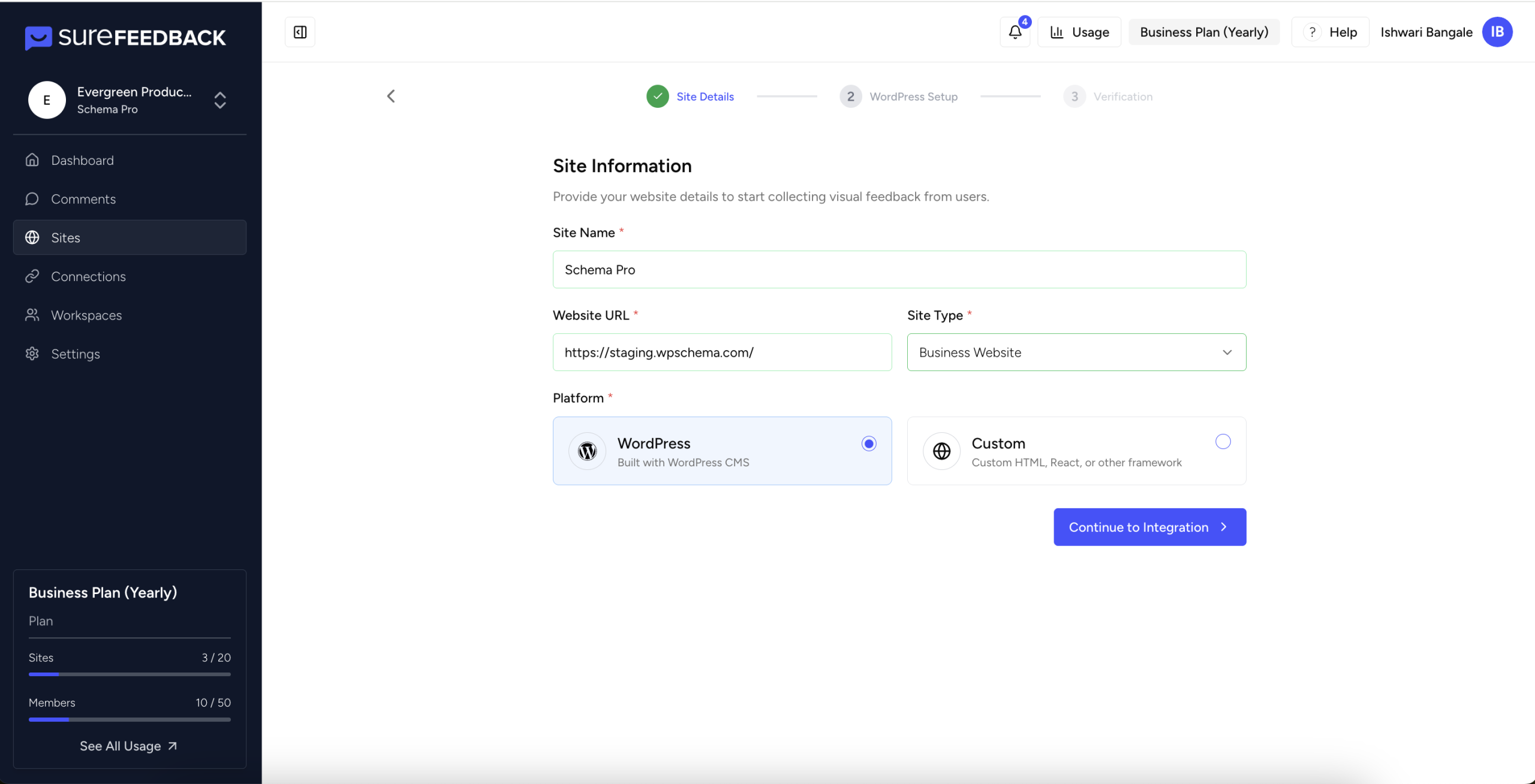Expand the workspace switcher chevrons

(220, 100)
